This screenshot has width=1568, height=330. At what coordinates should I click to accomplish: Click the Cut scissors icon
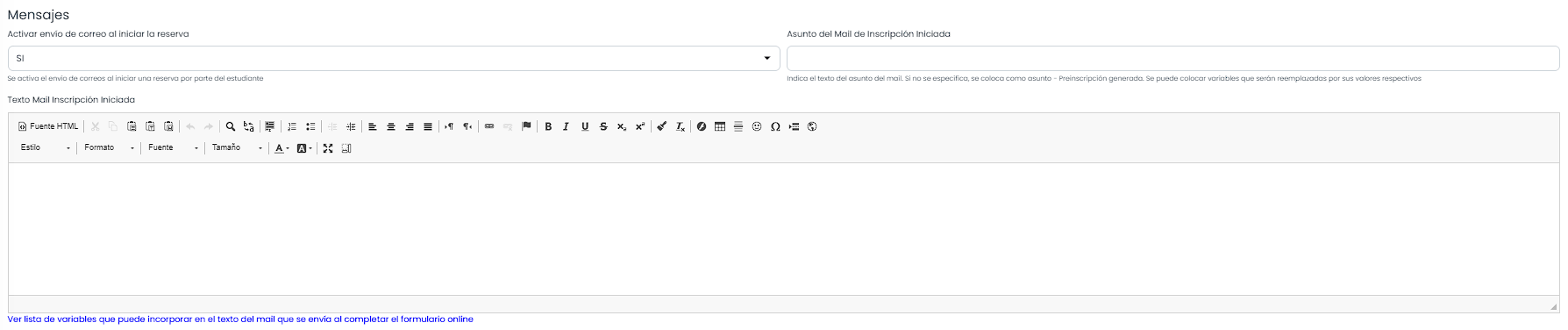(x=95, y=126)
